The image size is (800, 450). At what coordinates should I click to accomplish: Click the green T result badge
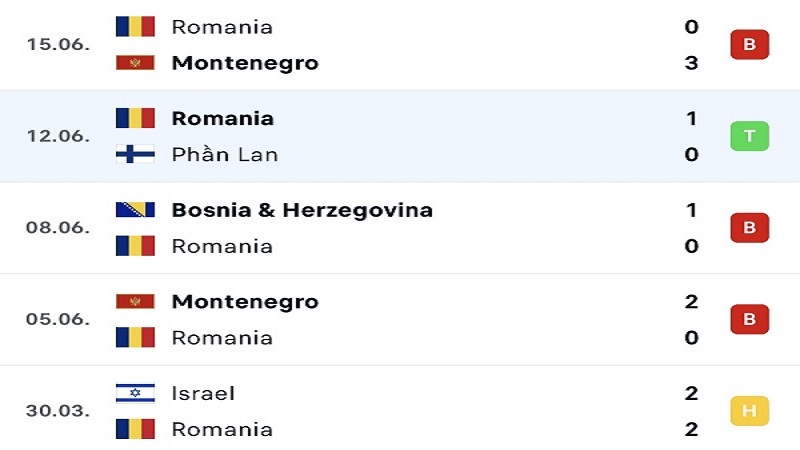coord(749,136)
